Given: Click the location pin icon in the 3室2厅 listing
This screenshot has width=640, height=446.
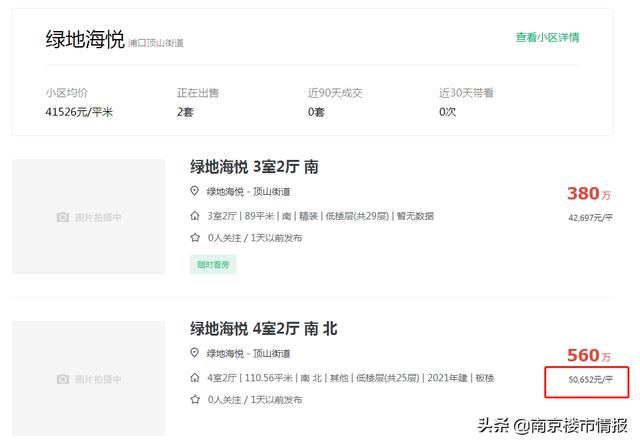Looking at the screenshot, I should [195, 191].
